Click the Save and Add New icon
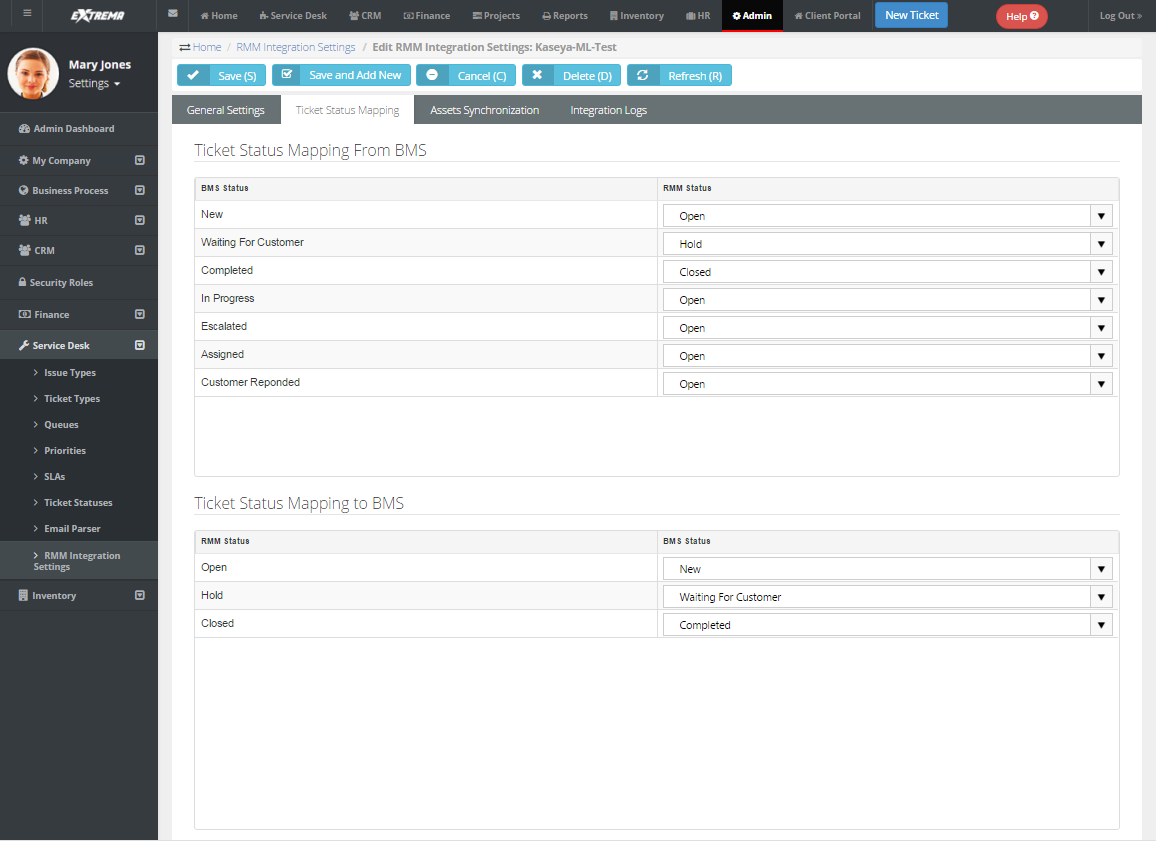 (287, 74)
